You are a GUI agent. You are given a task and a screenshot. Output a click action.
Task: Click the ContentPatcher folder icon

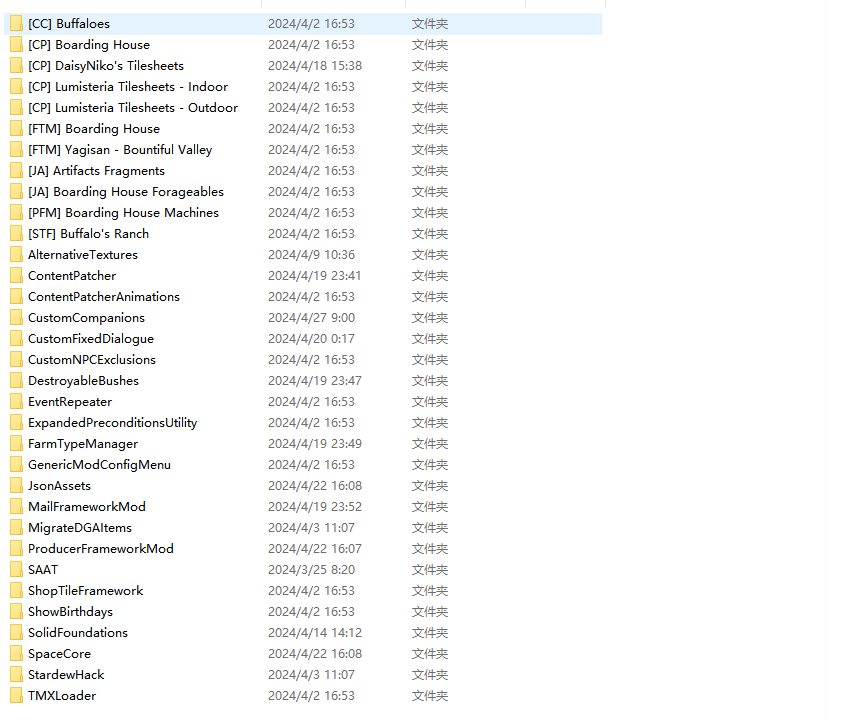(17, 276)
